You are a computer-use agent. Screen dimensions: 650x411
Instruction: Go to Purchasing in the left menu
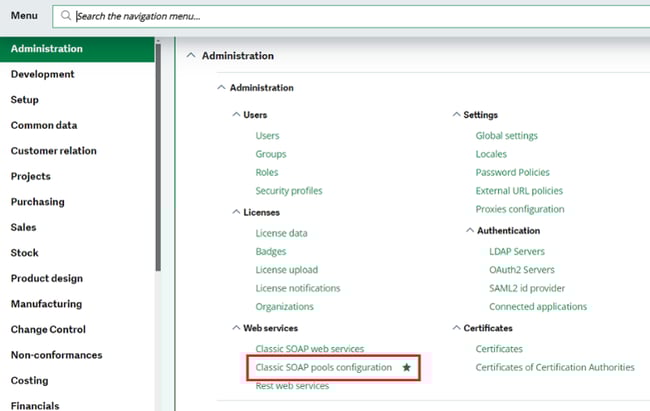(37, 202)
